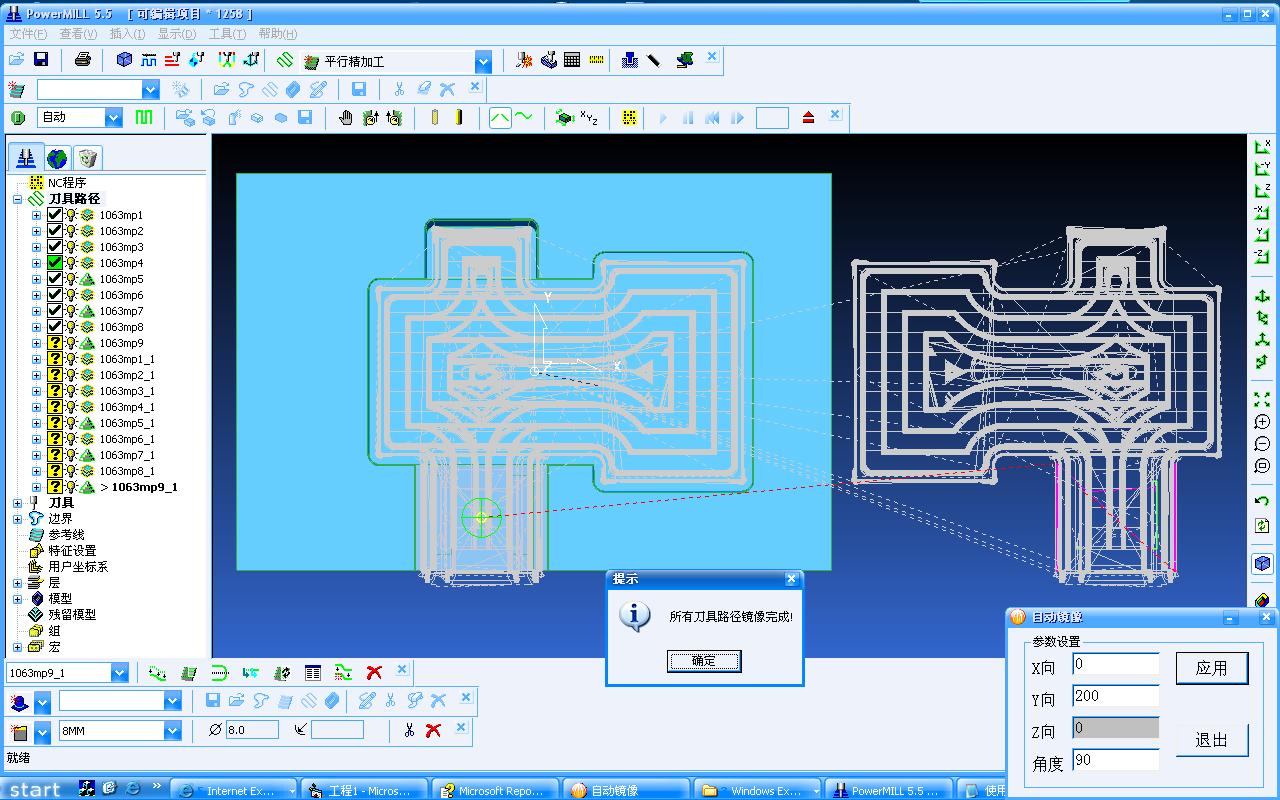Image resolution: width=1280 pixels, height=800 pixels.
Task: Open the 自动 dropdown in toolpath toolbar
Action: [x=113, y=118]
